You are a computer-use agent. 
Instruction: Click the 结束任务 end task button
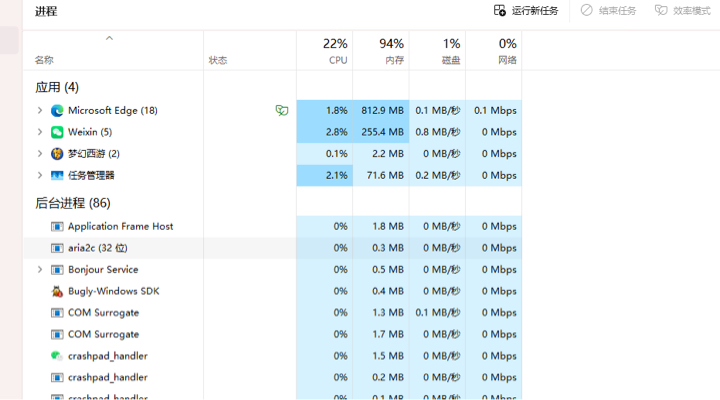click(x=607, y=11)
